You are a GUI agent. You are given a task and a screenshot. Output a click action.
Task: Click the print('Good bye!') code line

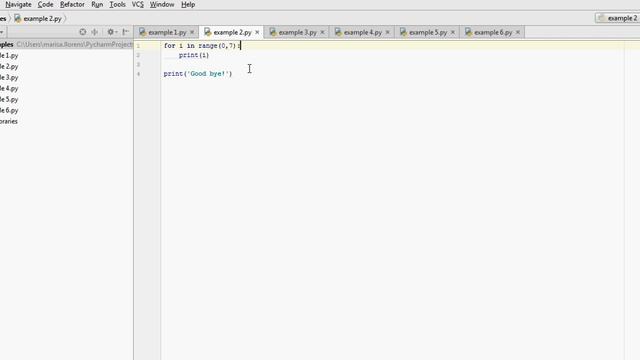(198, 74)
